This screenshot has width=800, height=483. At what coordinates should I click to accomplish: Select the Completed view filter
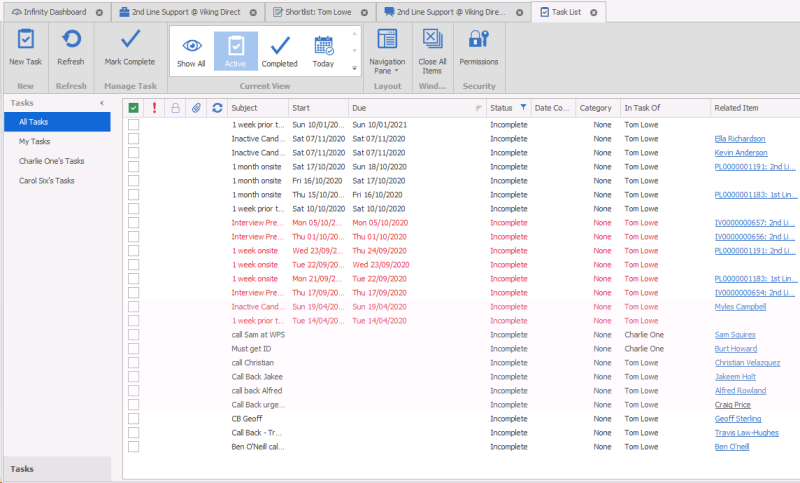point(279,49)
